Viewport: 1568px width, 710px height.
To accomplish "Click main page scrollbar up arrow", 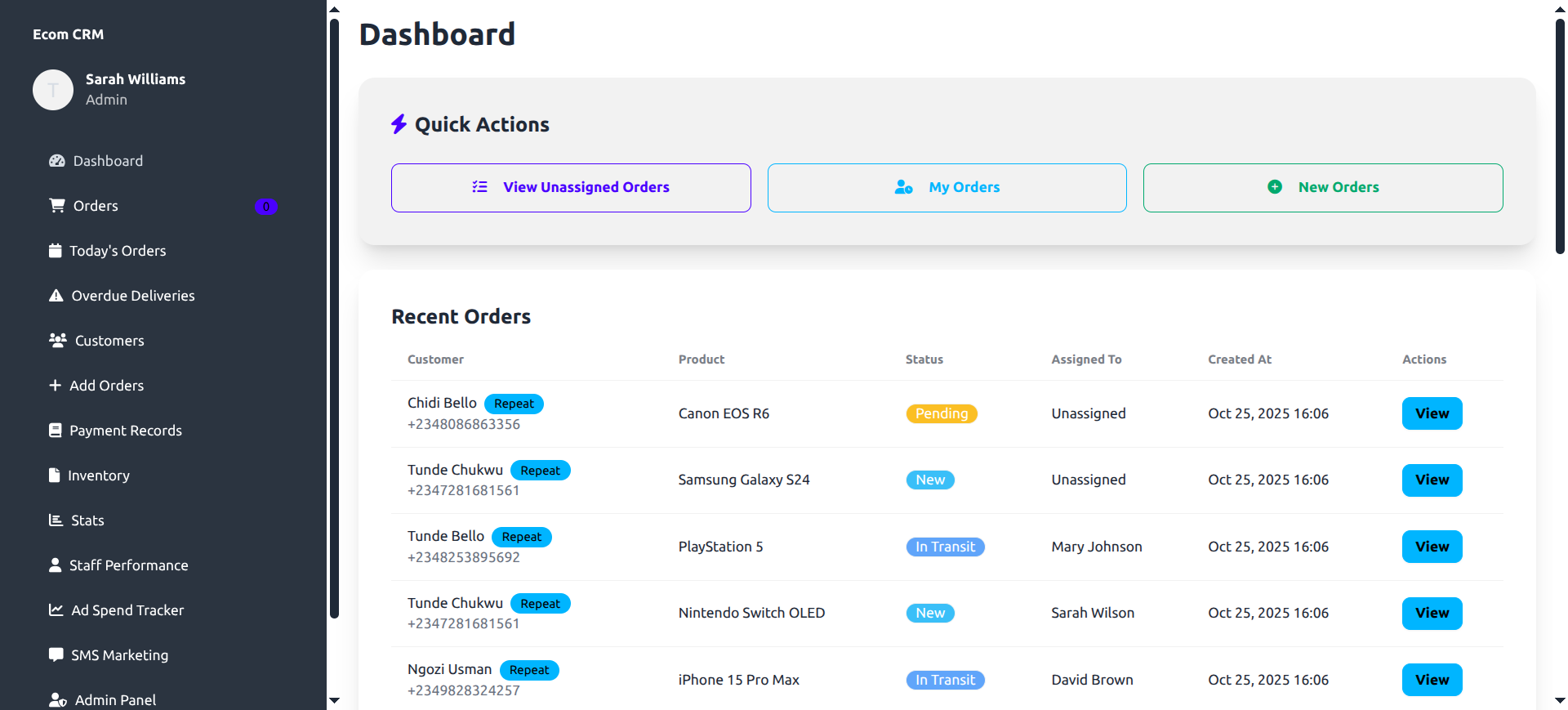I will pyautogui.click(x=1561, y=9).
